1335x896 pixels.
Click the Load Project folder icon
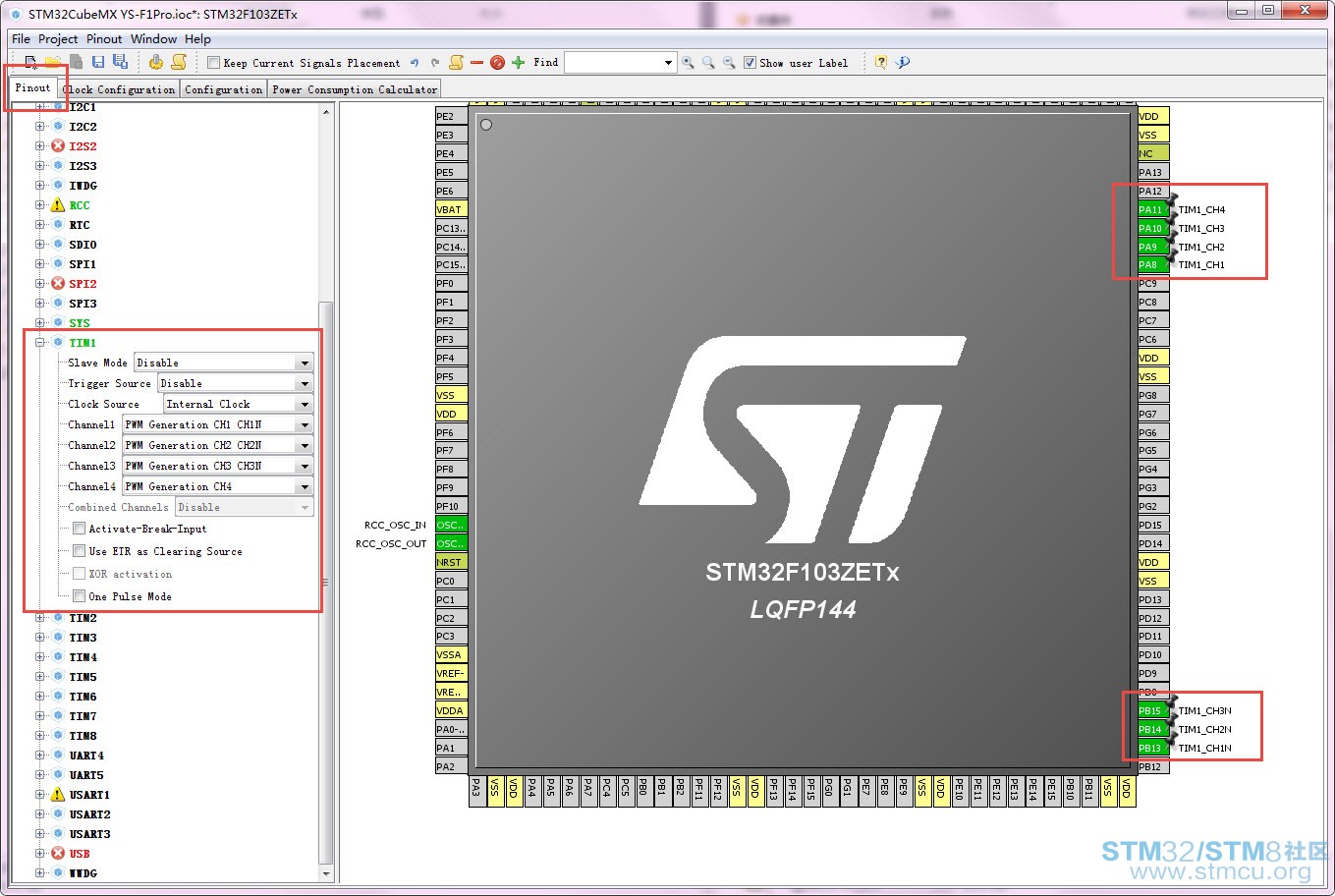[x=54, y=62]
